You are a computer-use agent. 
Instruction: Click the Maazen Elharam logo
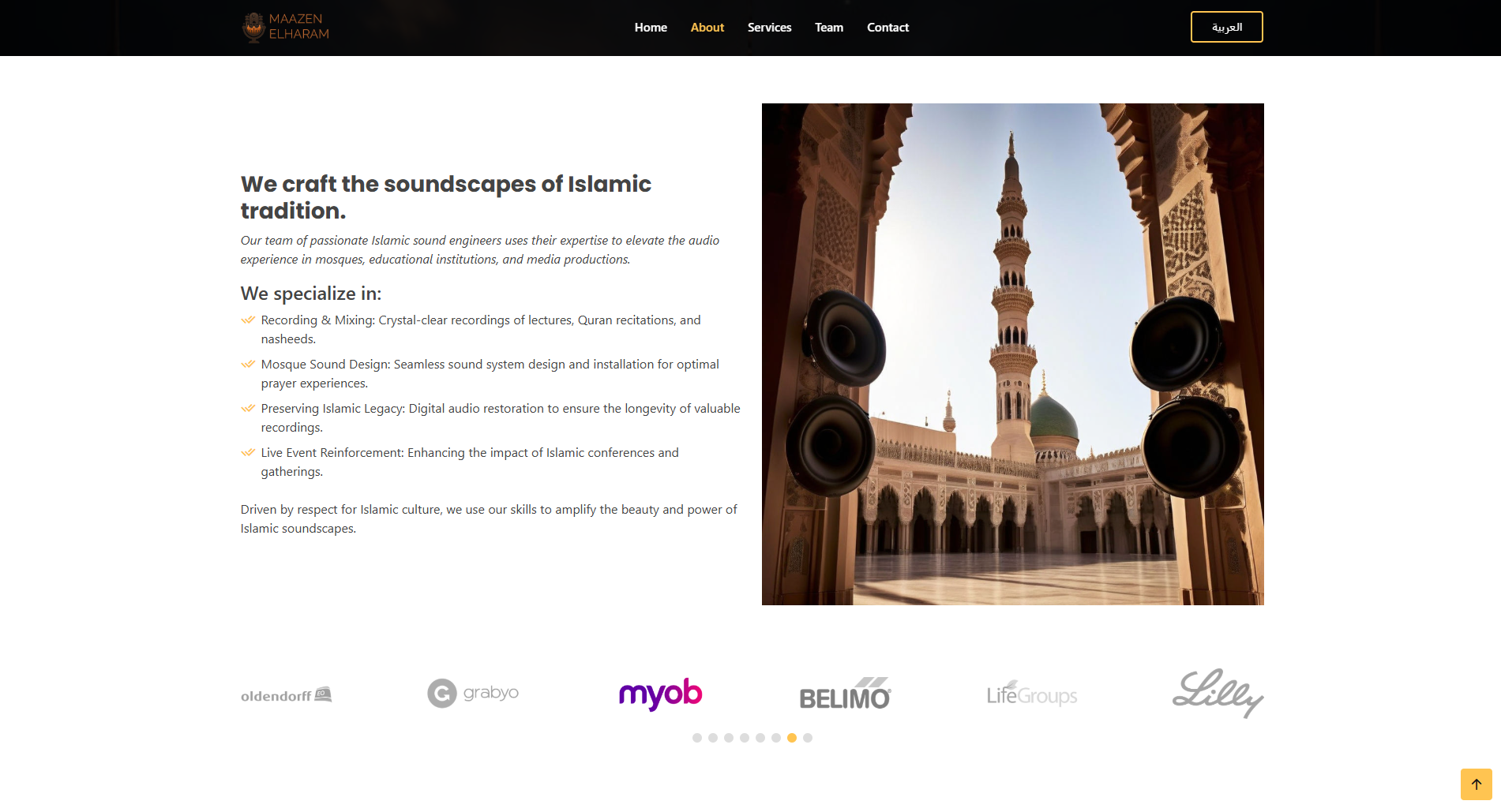point(285,27)
